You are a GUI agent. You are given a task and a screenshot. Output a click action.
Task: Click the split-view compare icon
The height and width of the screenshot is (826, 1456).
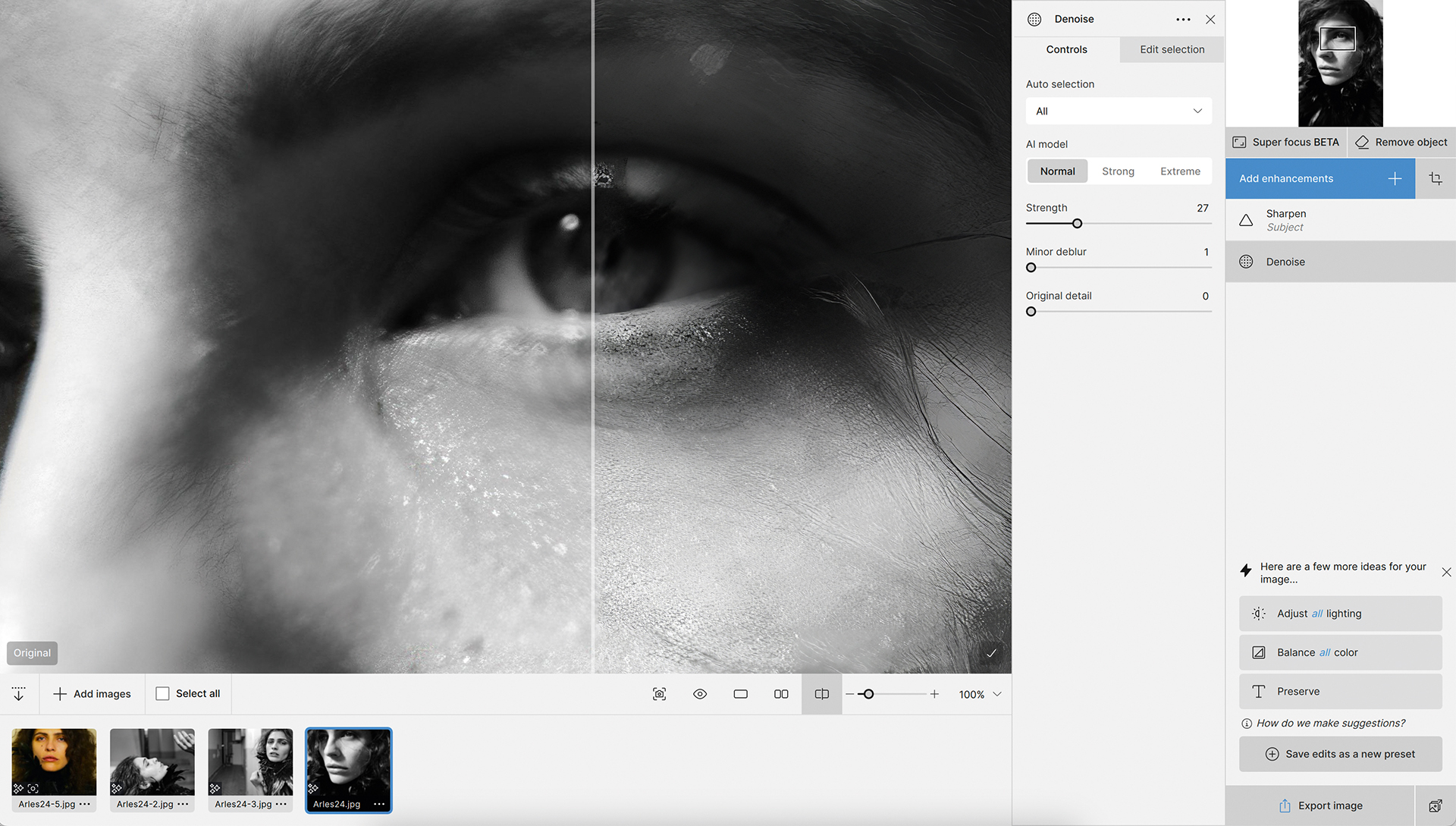[821, 694]
